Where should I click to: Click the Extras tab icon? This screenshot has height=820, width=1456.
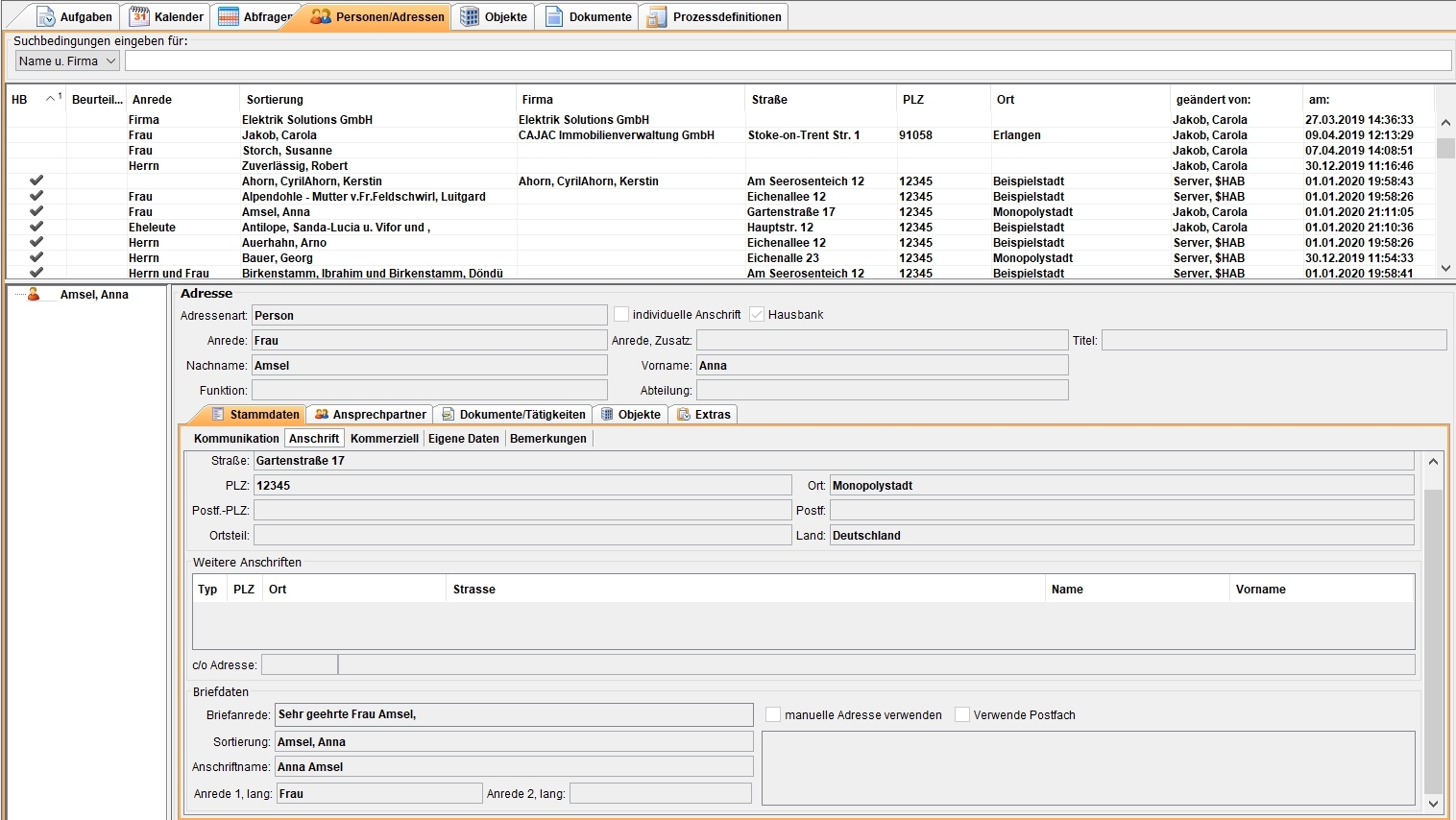[x=684, y=415]
